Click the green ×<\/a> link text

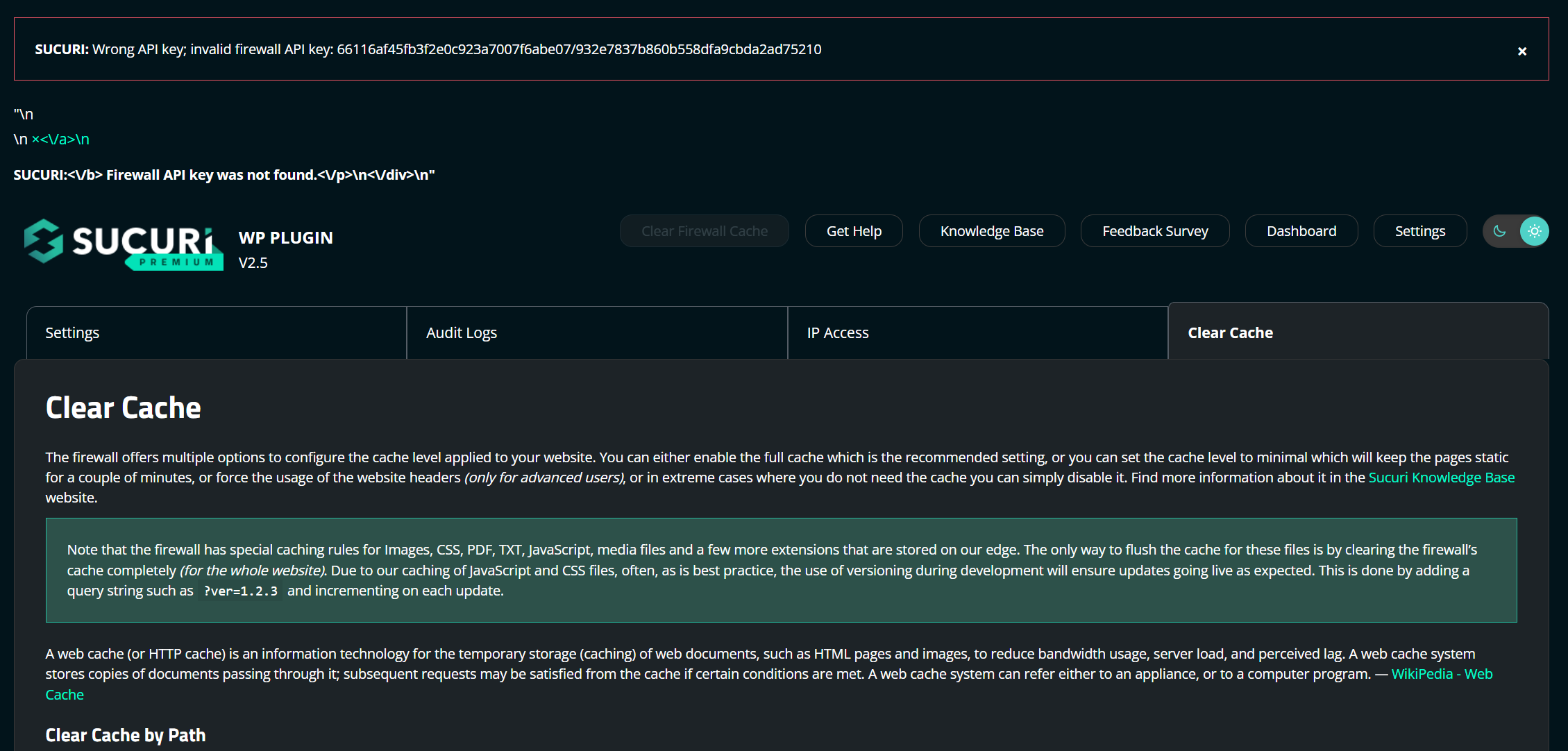point(60,139)
